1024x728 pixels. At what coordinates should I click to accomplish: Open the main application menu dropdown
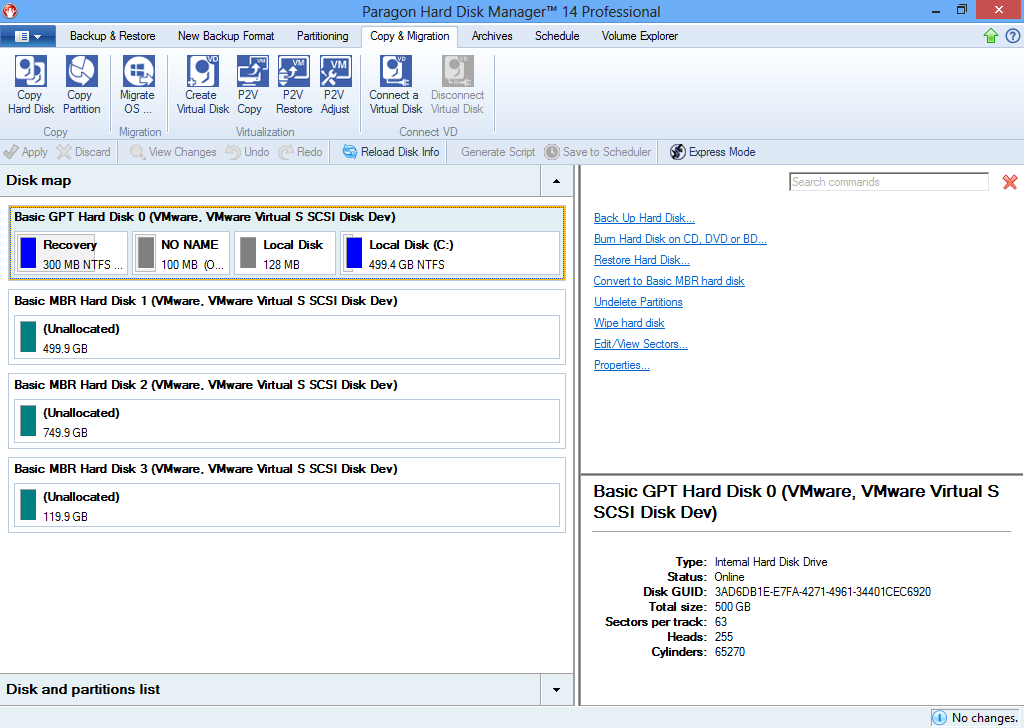pos(28,35)
